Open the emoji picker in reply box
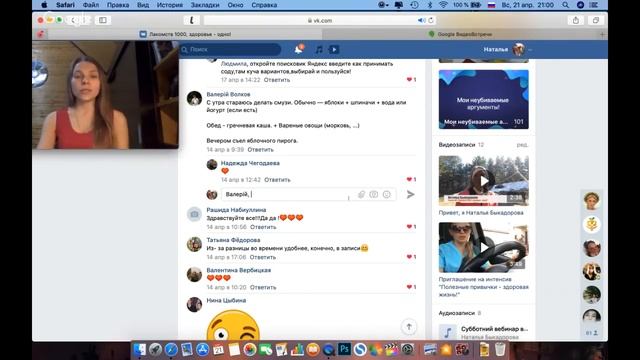The image size is (640, 360). click(387, 195)
